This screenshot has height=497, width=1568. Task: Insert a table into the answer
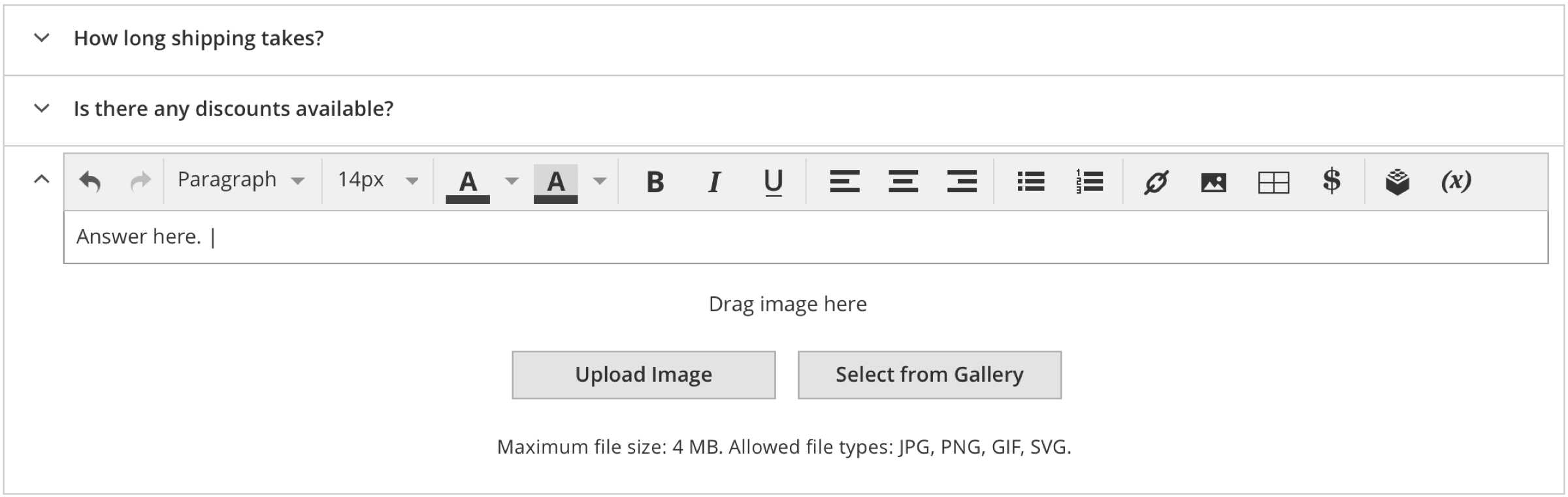pyautogui.click(x=1273, y=181)
